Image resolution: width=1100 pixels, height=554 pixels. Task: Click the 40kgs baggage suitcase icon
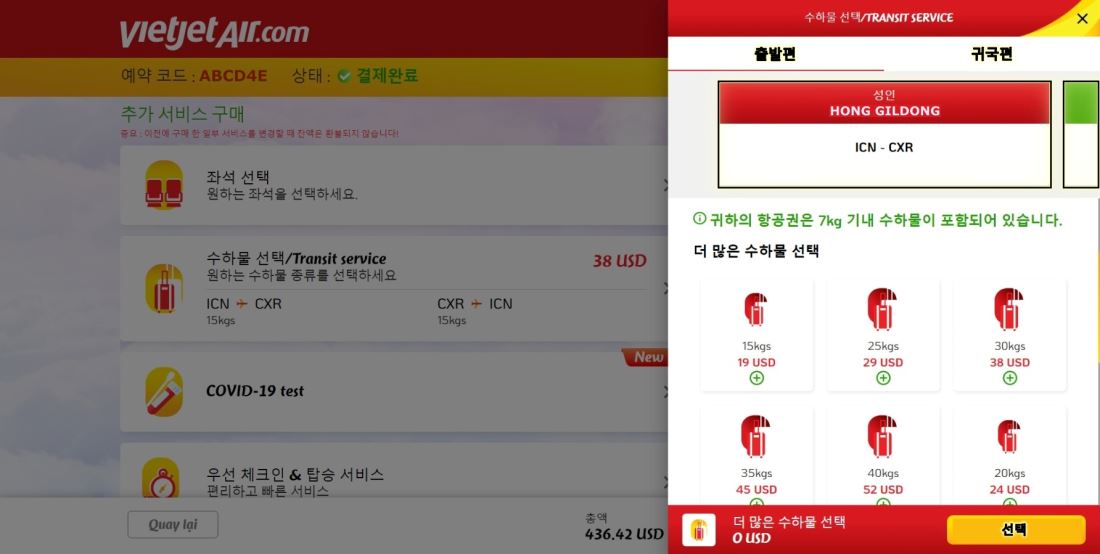[x=882, y=436]
